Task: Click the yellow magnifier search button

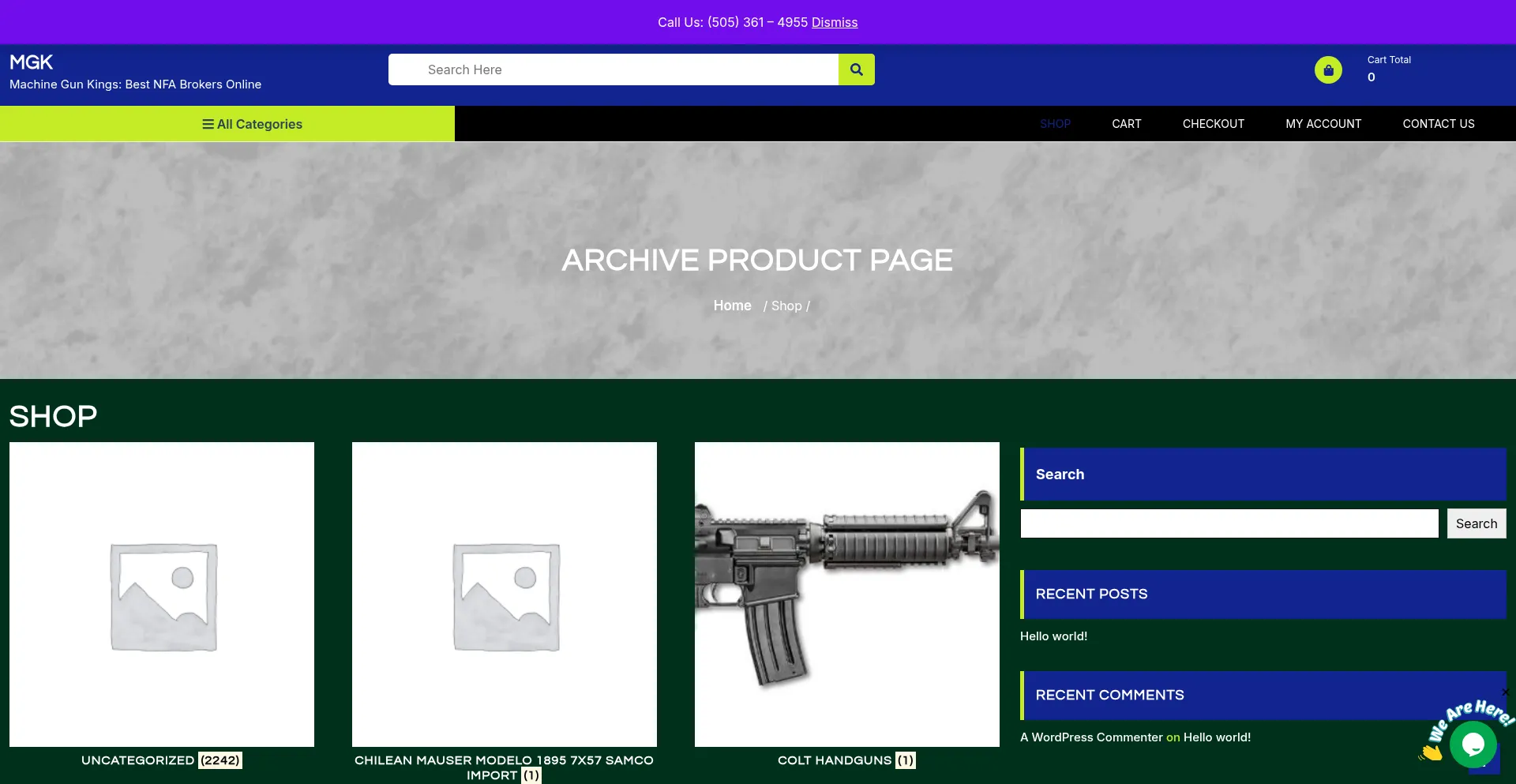Action: point(856,69)
